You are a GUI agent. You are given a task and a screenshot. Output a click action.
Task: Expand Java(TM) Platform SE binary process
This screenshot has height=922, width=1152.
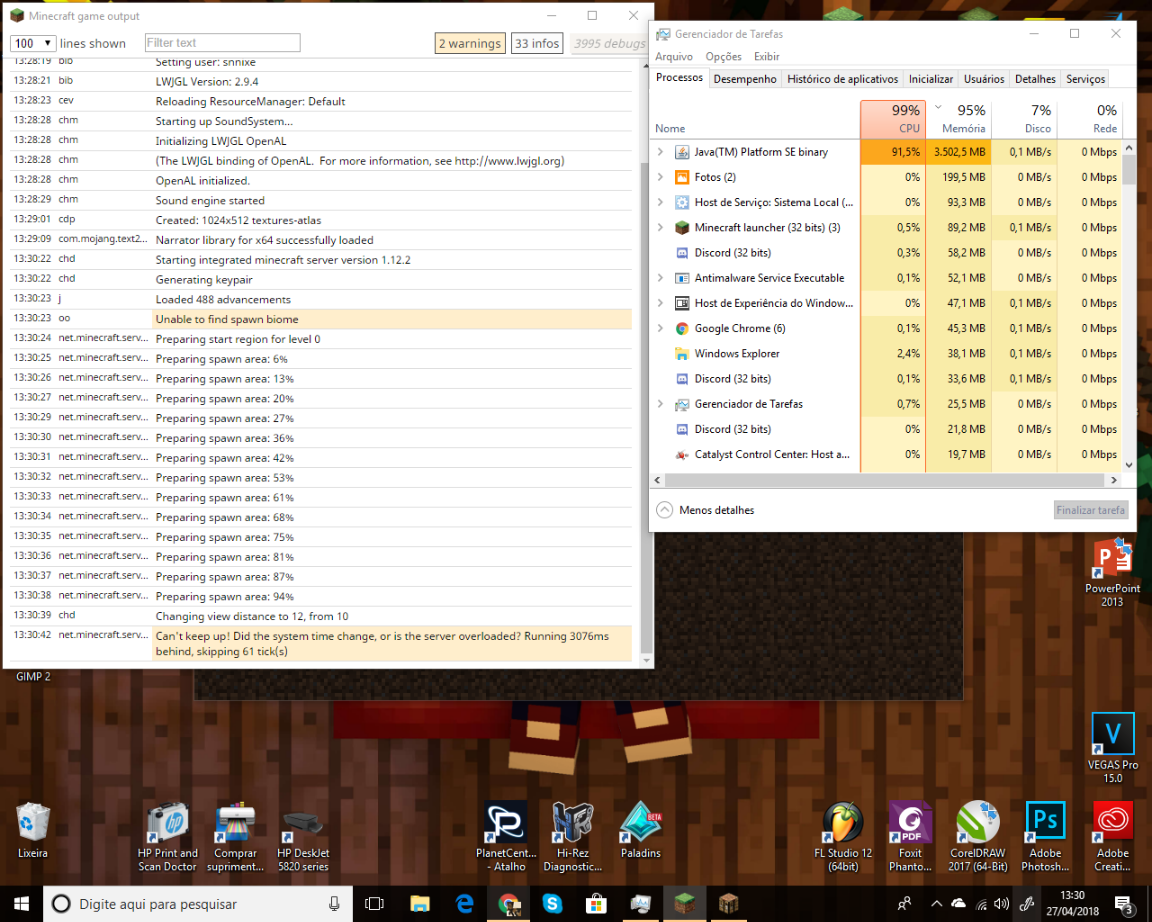pos(660,151)
